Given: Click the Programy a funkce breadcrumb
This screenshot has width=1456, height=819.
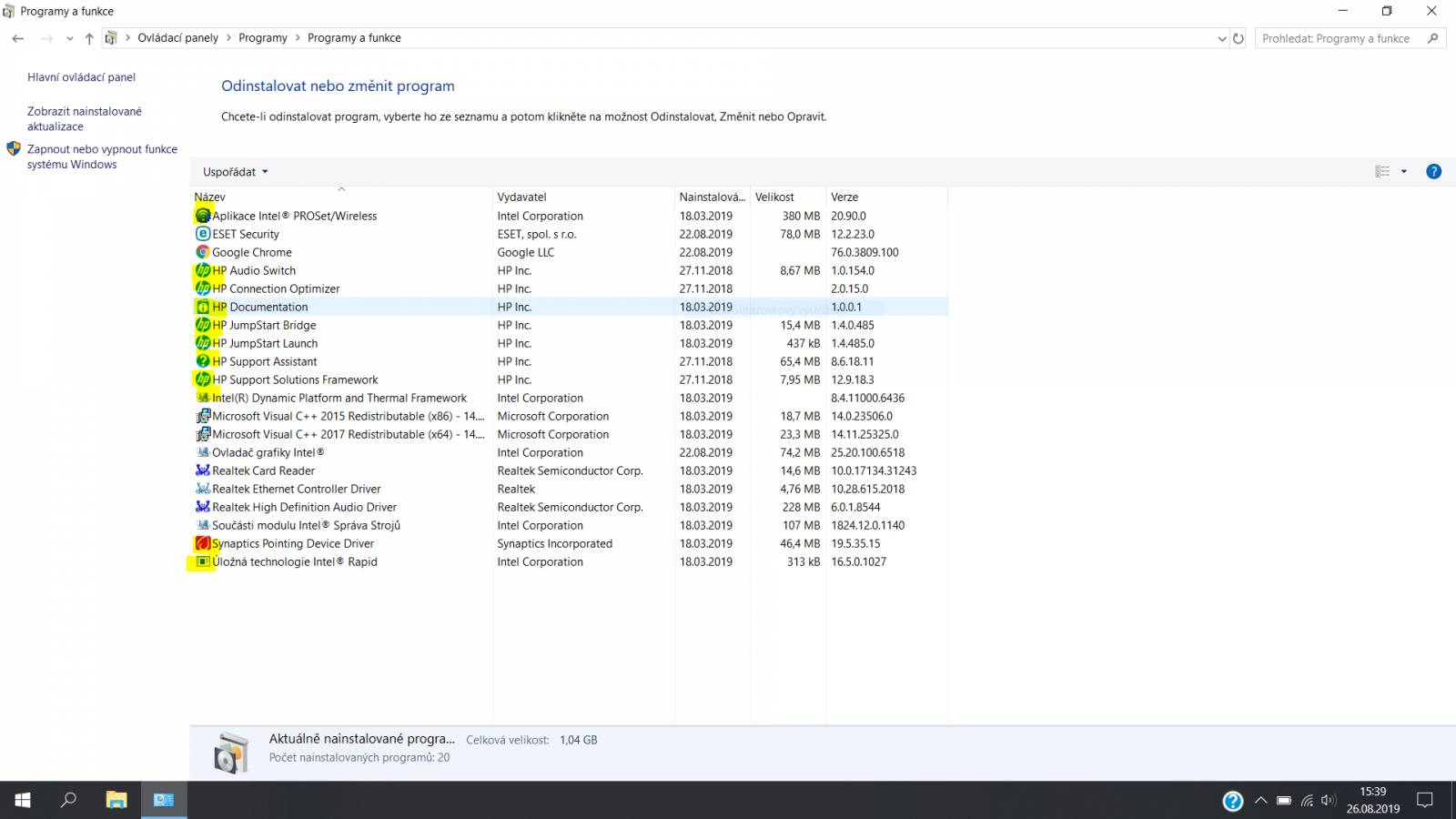Looking at the screenshot, I should coord(354,38).
